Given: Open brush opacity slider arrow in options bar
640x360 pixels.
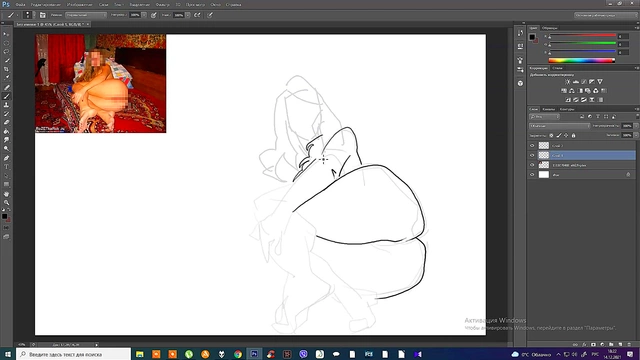Looking at the screenshot, I should coord(144,15).
